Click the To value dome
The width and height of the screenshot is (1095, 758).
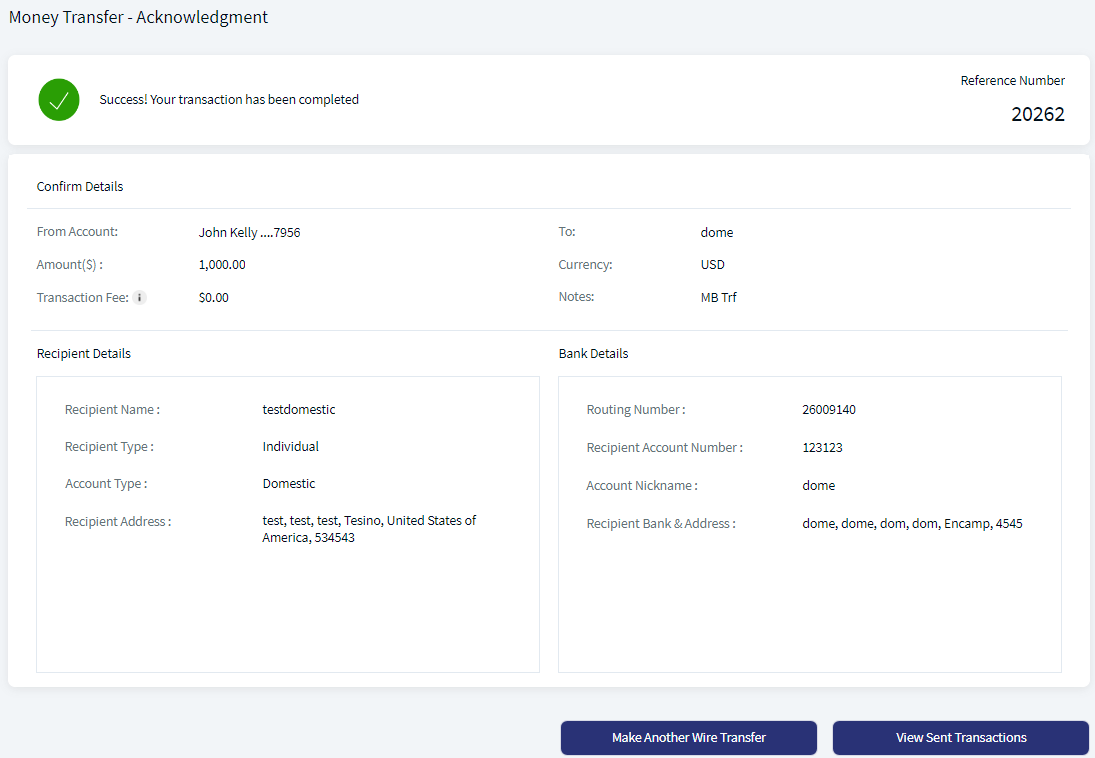(x=717, y=233)
